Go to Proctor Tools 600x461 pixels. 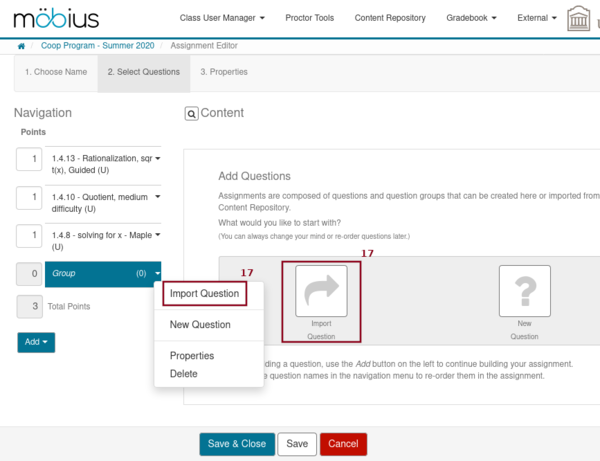tap(310, 18)
